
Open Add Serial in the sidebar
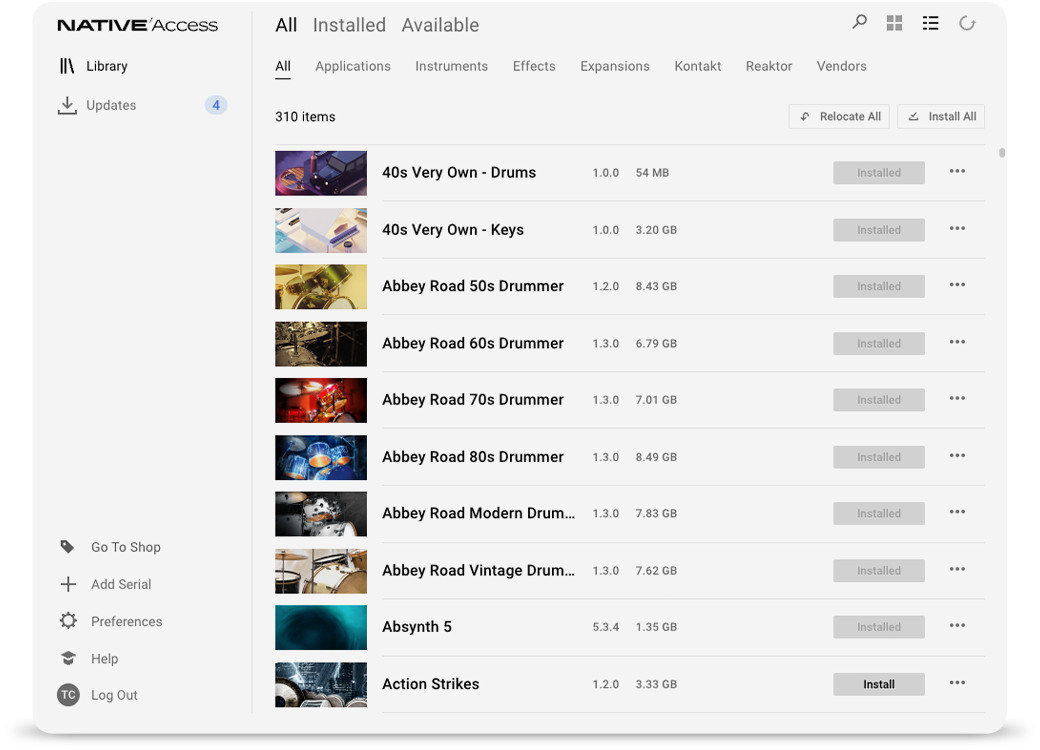pos(121,584)
